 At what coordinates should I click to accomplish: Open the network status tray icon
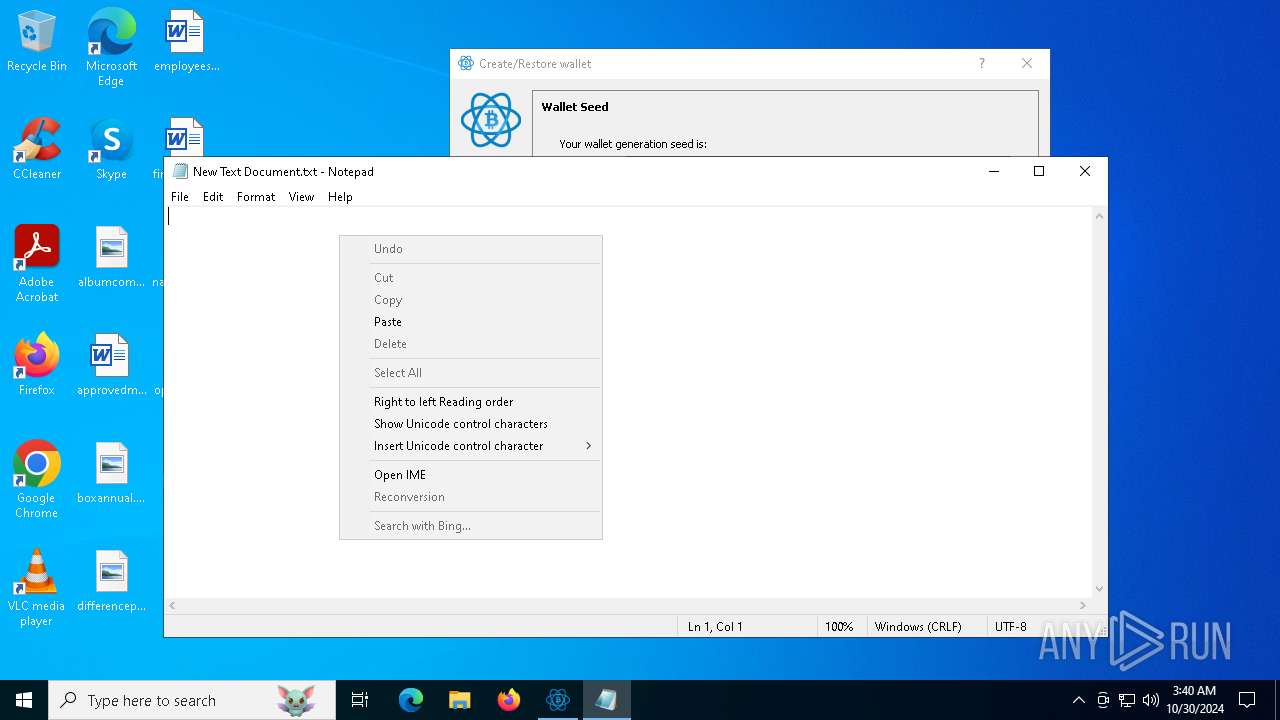(x=1127, y=700)
